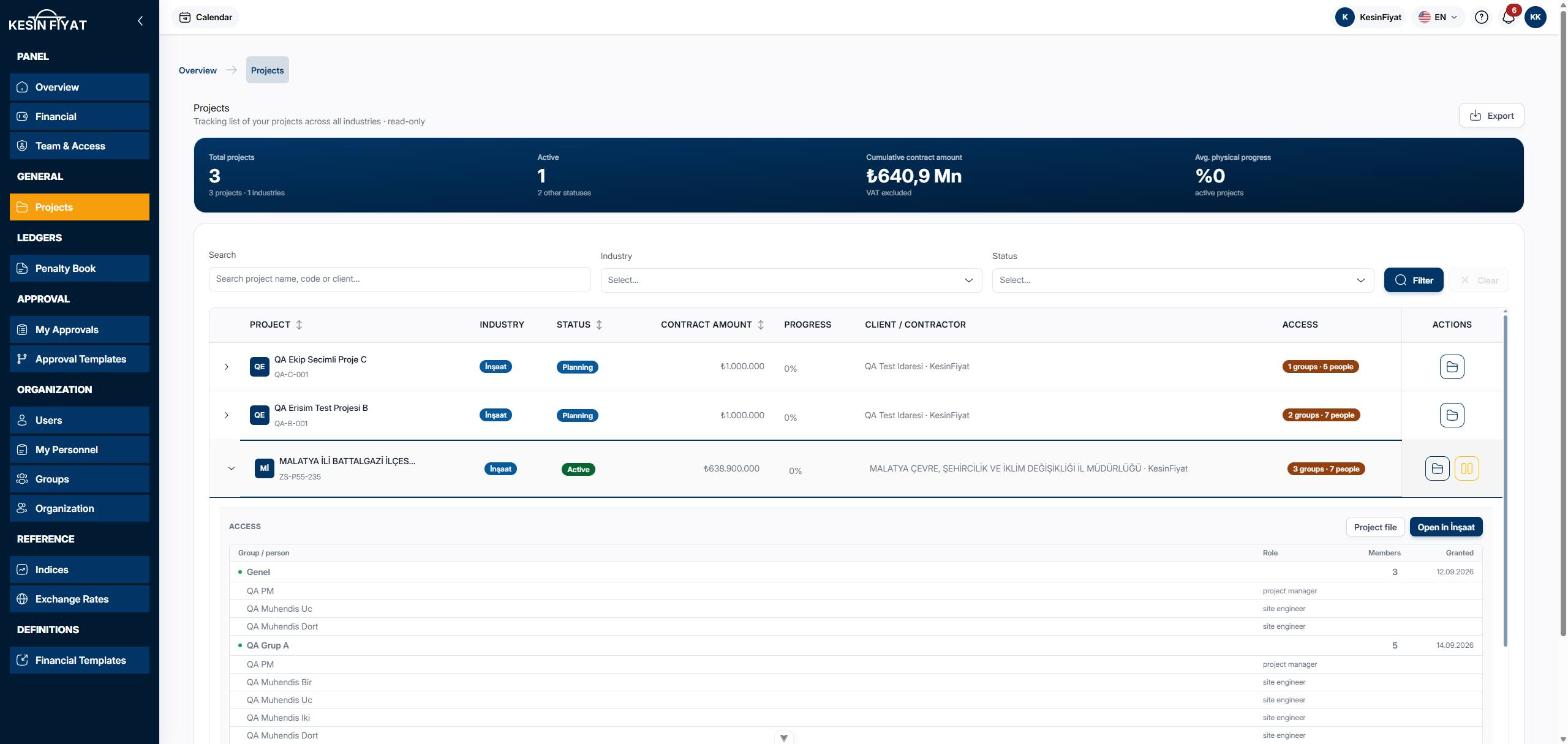This screenshot has height=744, width=1568.
Task: Open the EN language selector
Action: [x=1438, y=17]
